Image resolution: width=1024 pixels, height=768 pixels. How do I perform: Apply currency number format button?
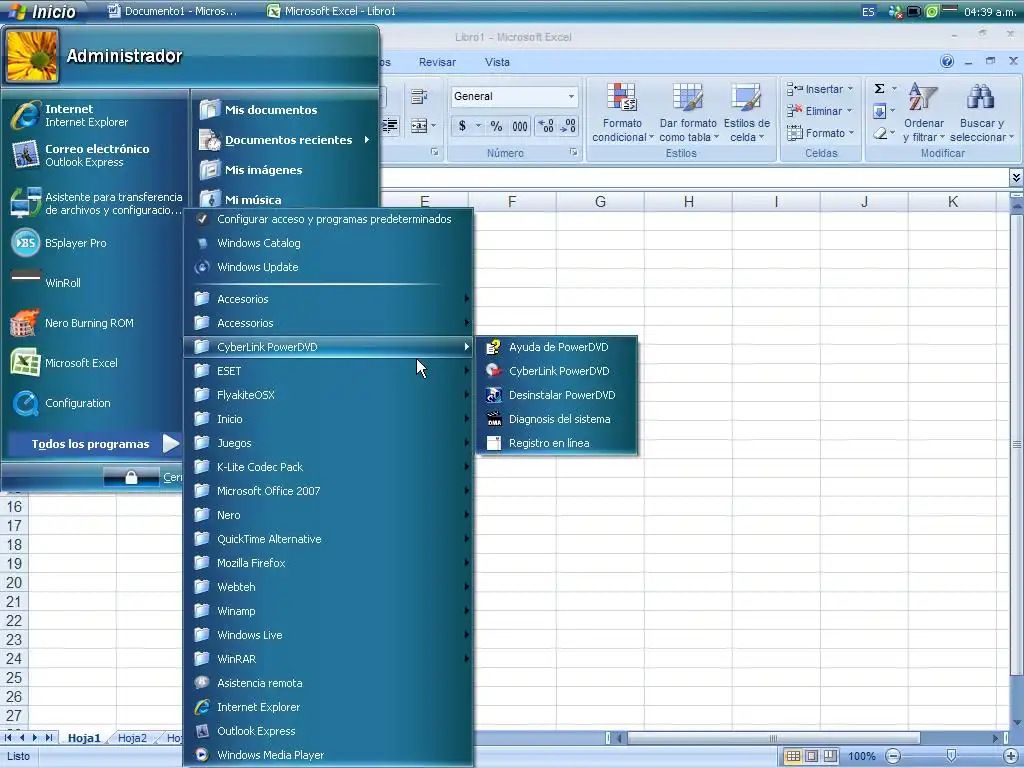[x=462, y=126]
